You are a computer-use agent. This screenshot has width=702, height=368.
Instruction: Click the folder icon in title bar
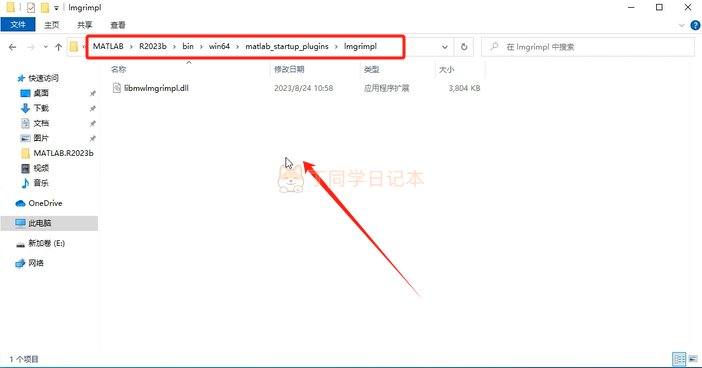10,7
